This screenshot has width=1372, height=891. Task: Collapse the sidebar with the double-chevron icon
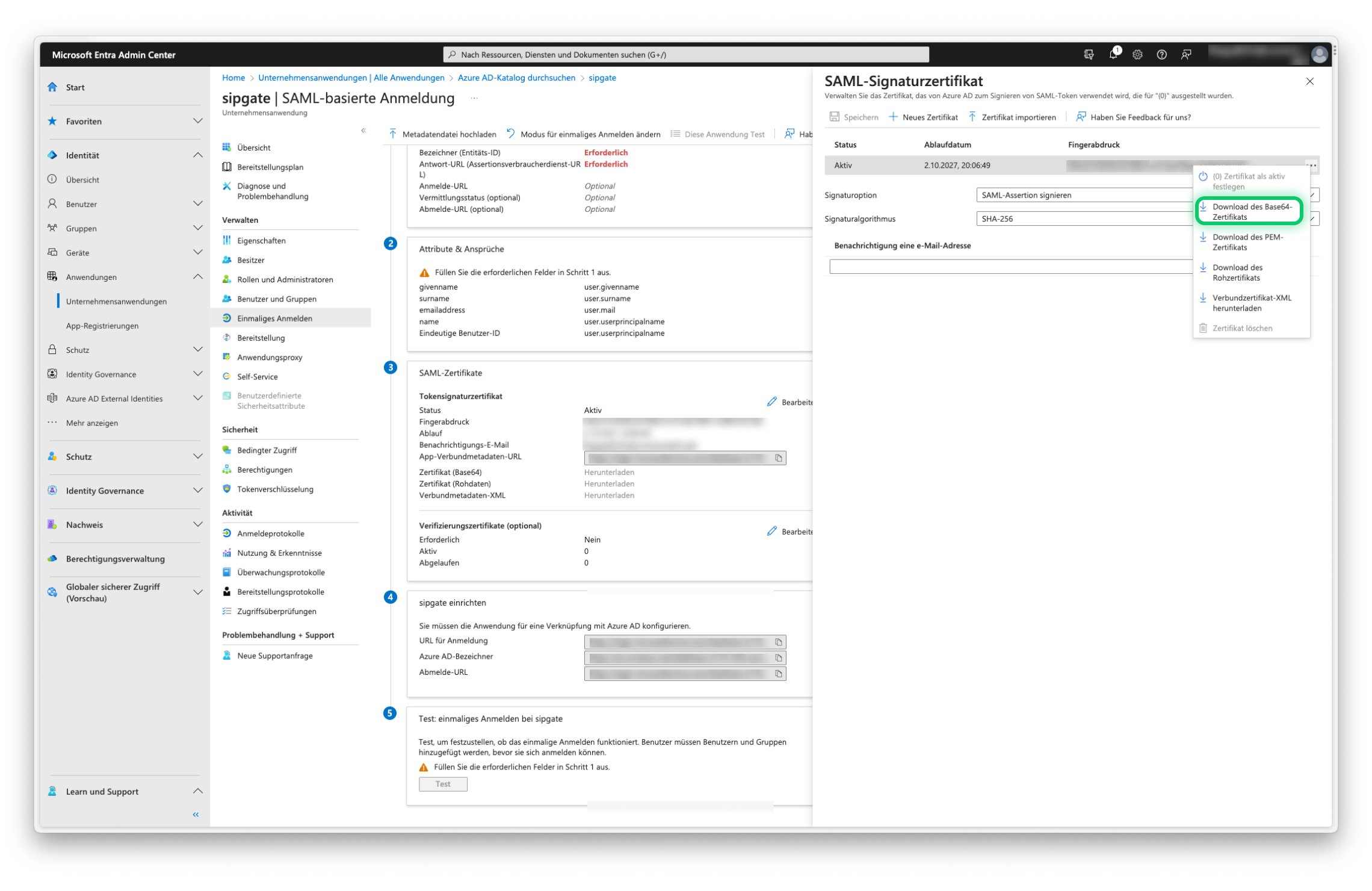pyautogui.click(x=195, y=814)
